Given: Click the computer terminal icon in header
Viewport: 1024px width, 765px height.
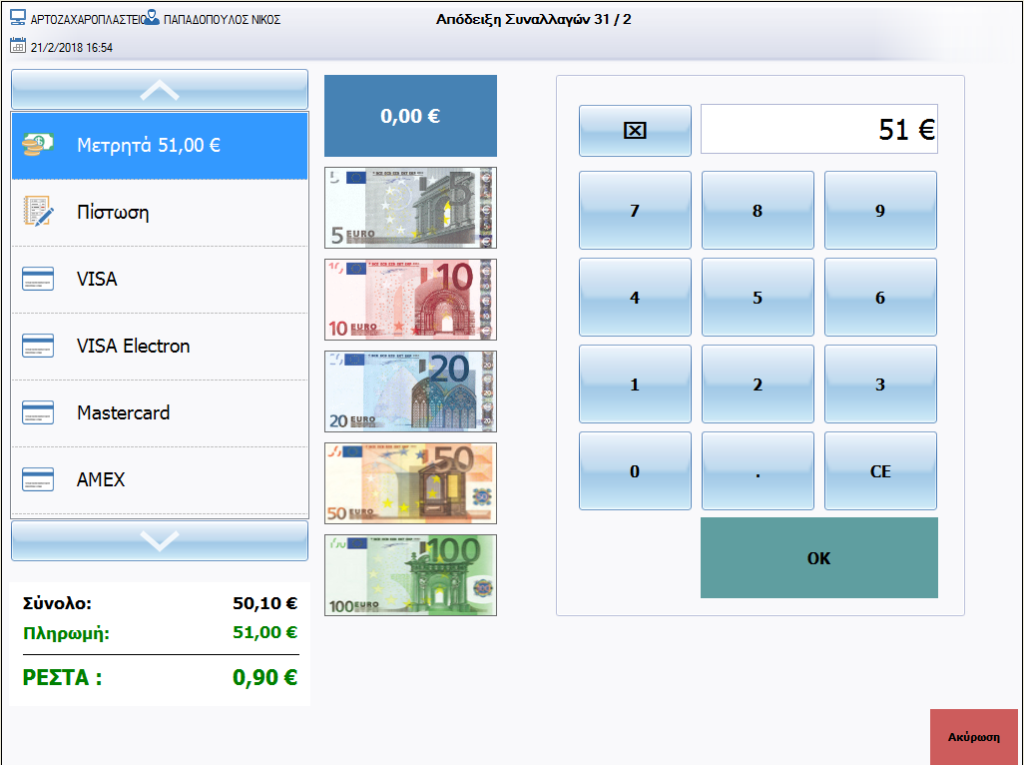Looking at the screenshot, I should coord(18,18).
